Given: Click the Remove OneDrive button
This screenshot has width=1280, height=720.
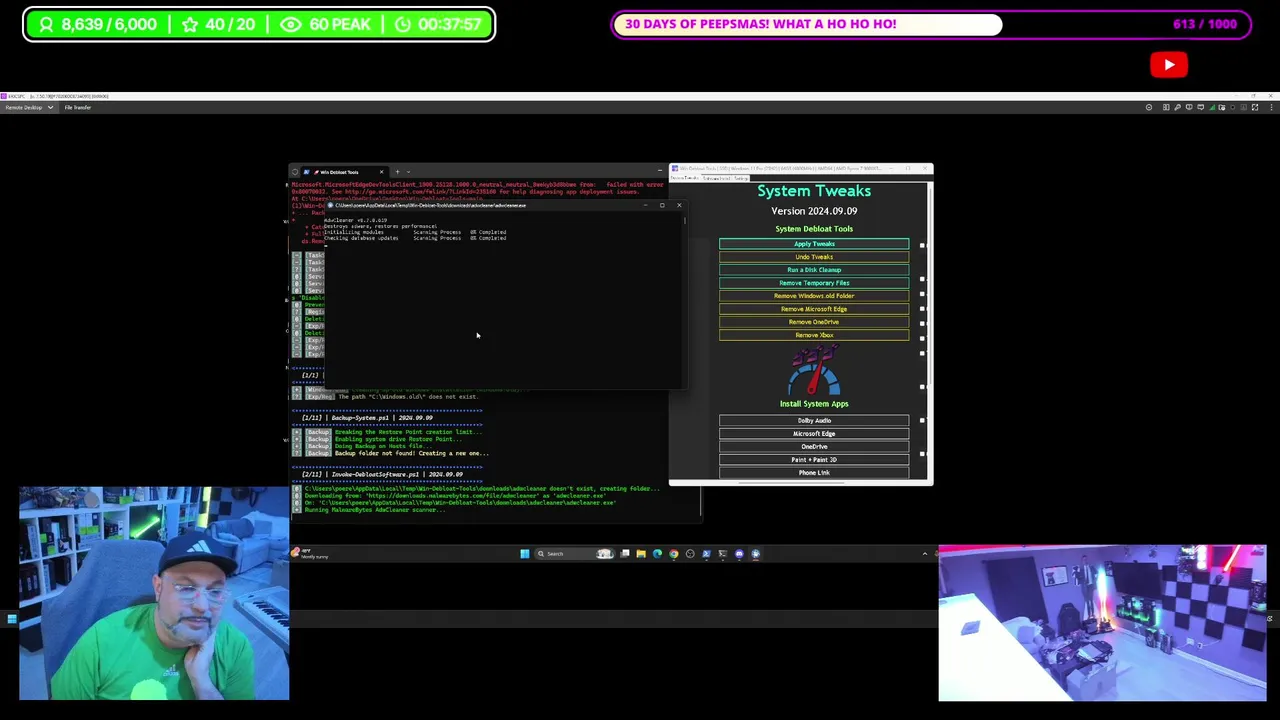Looking at the screenshot, I should pyautogui.click(x=814, y=322).
